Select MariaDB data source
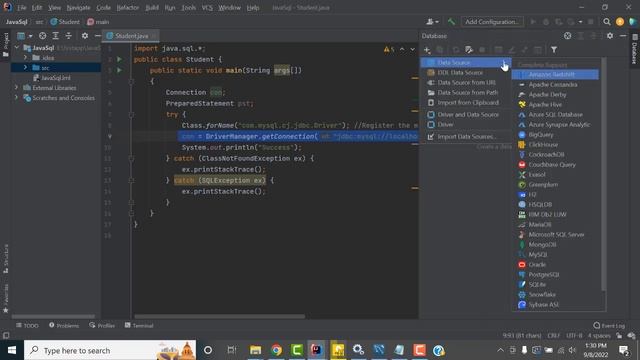This screenshot has height=360, width=640. click(x=555, y=224)
